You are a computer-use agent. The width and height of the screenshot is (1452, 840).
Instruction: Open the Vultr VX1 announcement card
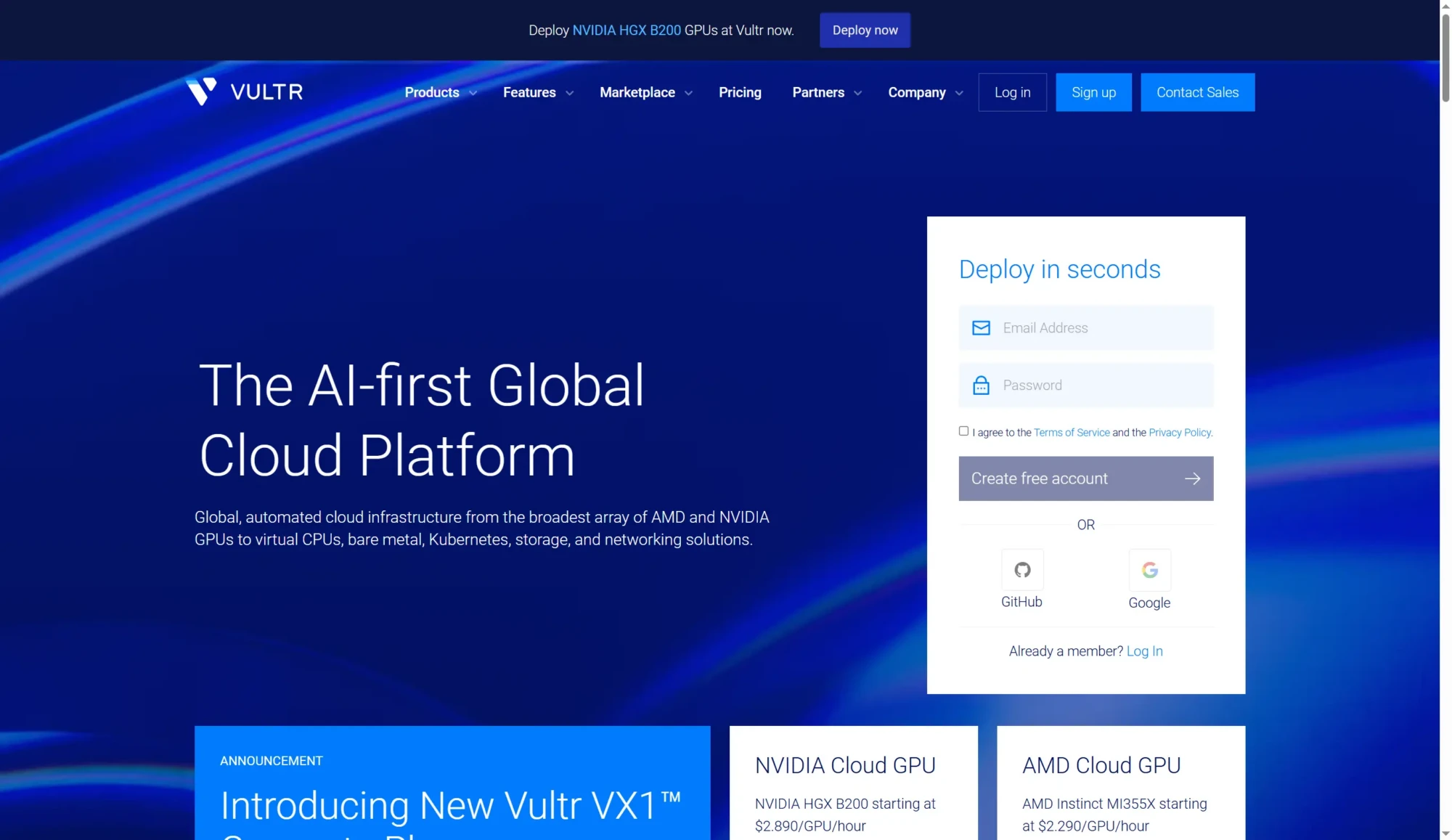pyautogui.click(x=452, y=783)
